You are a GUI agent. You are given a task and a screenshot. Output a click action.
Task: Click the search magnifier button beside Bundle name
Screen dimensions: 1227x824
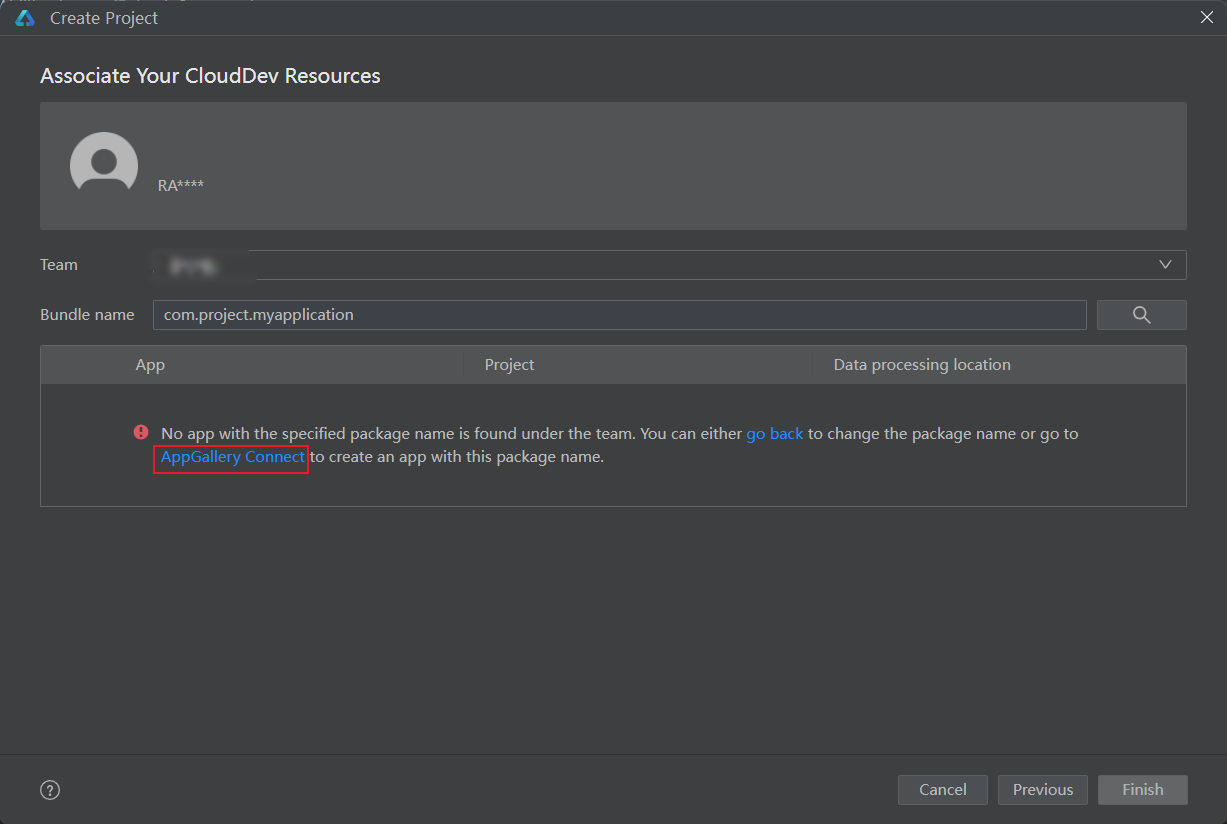tap(1141, 315)
